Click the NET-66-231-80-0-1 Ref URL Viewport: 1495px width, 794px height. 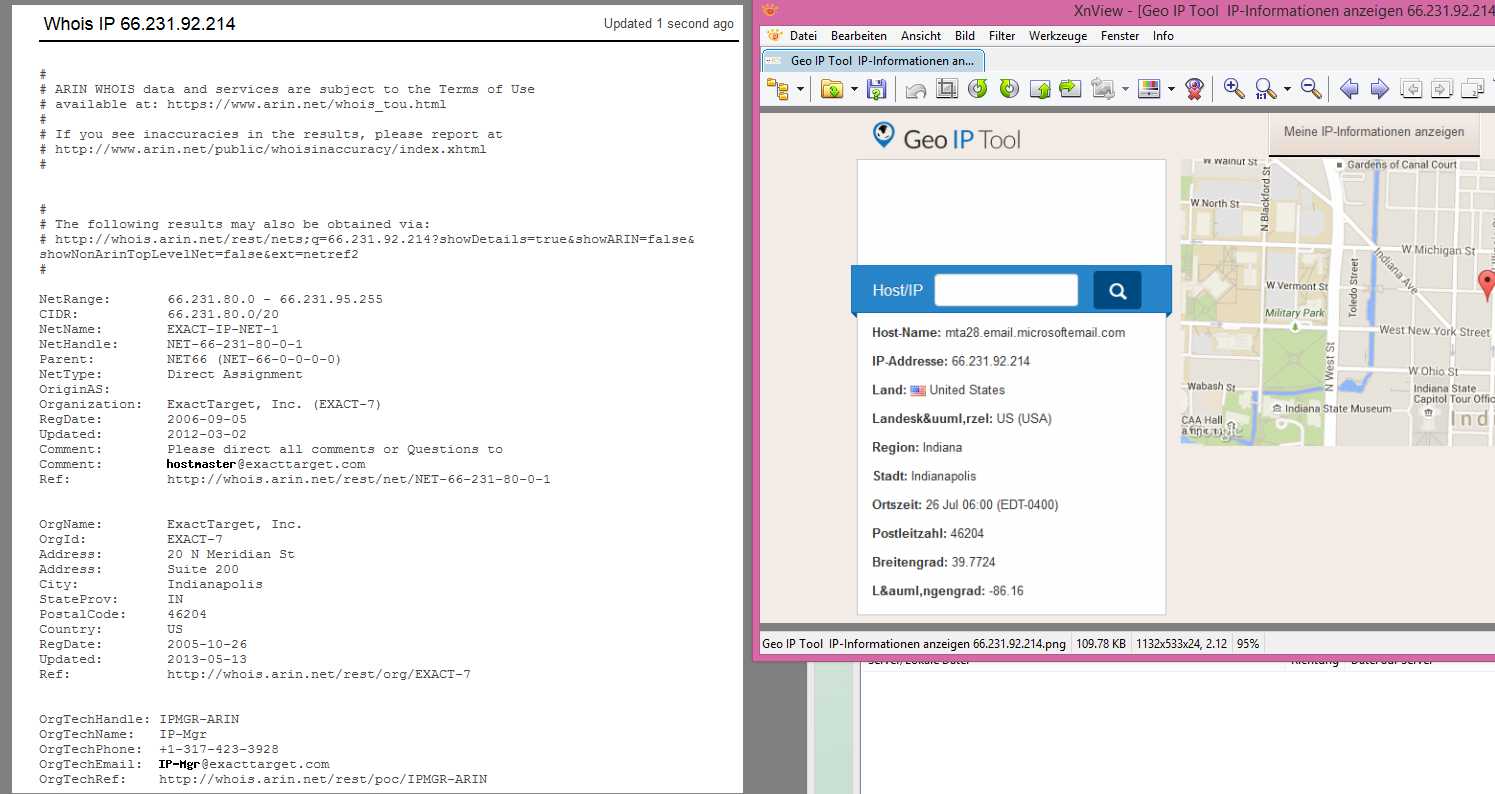359,479
